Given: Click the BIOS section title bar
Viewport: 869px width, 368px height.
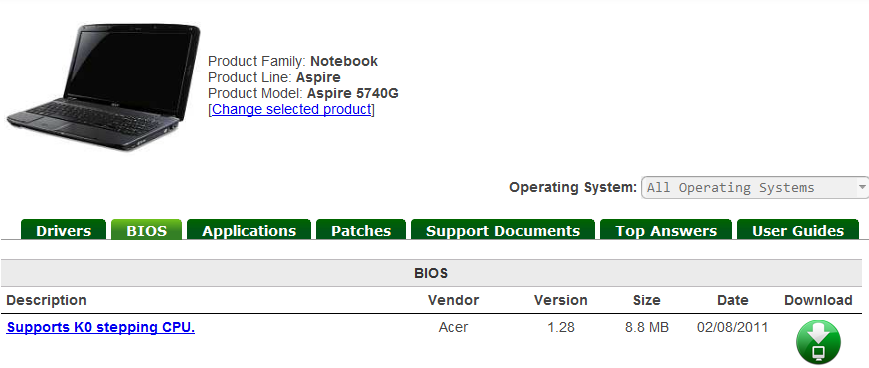Looking at the screenshot, I should [x=431, y=273].
